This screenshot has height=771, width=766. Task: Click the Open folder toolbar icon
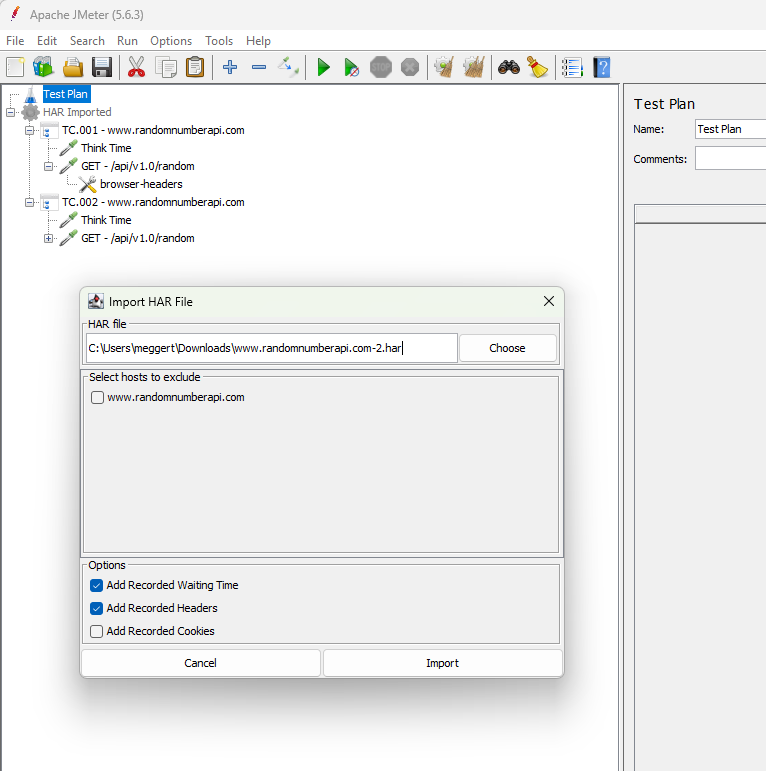click(72, 67)
